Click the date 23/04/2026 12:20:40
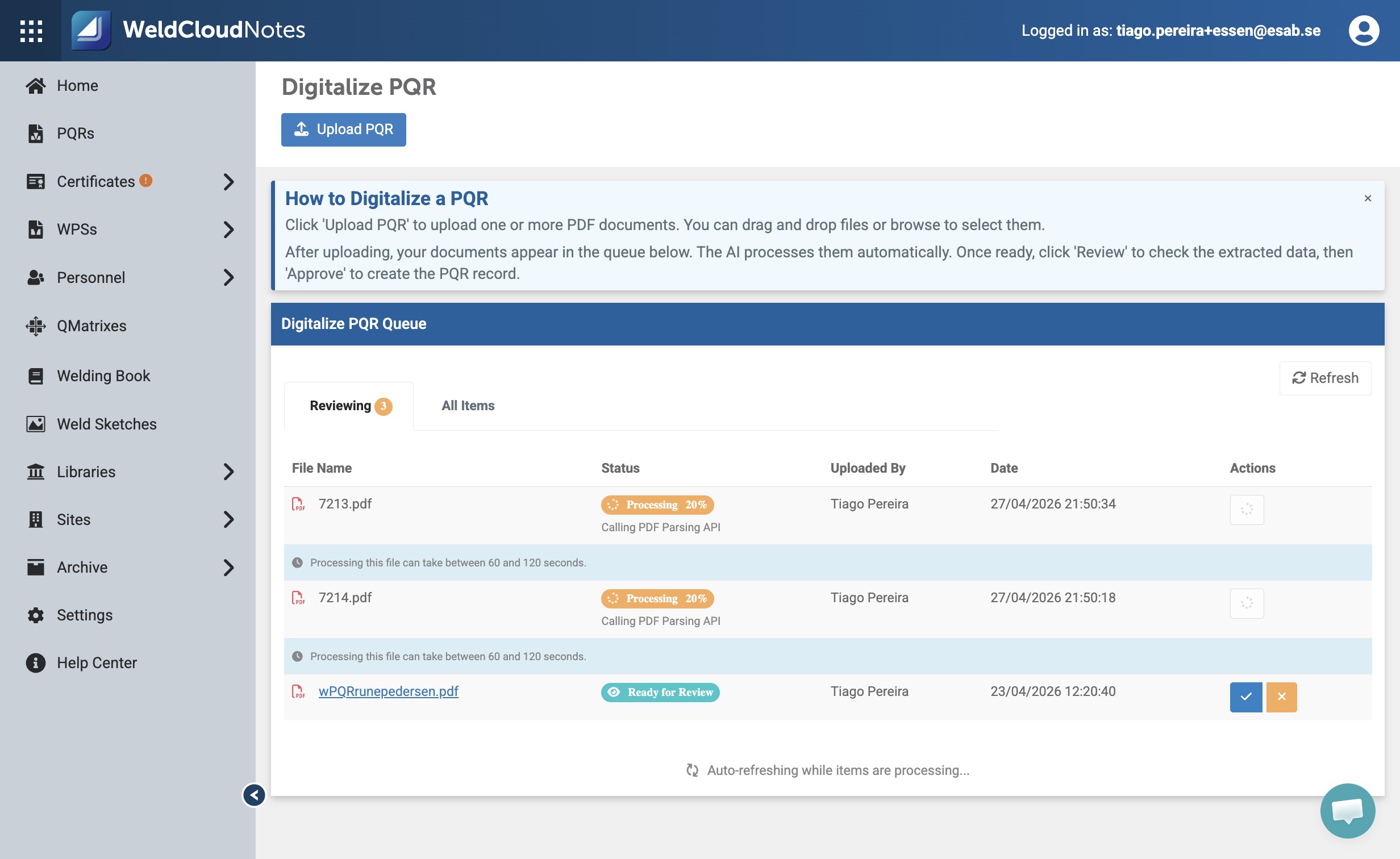 click(1053, 691)
